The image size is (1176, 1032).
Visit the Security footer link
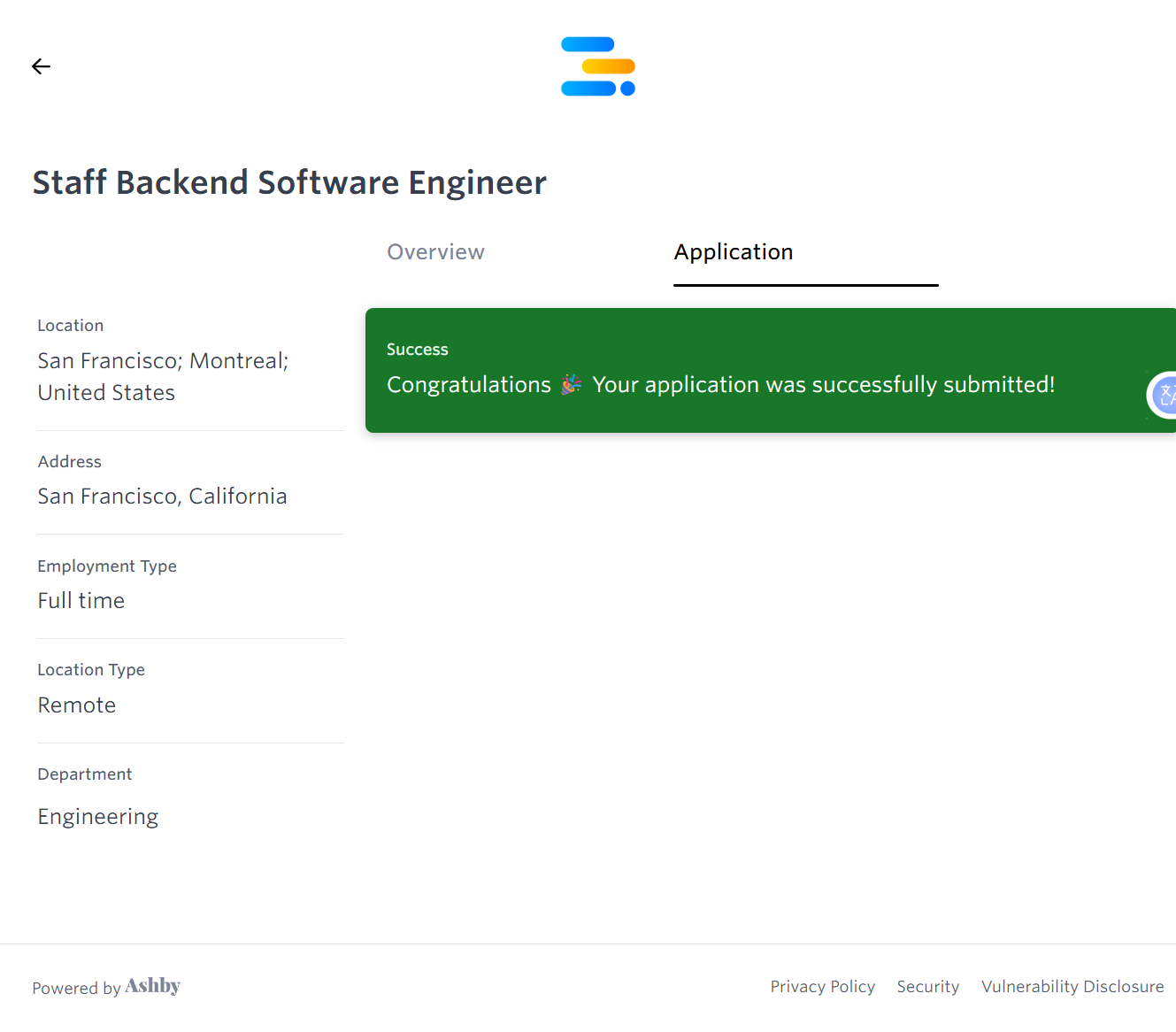[927, 987]
